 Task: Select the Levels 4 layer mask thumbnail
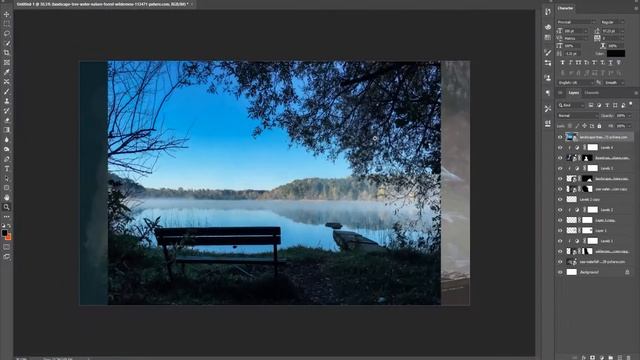coord(592,147)
